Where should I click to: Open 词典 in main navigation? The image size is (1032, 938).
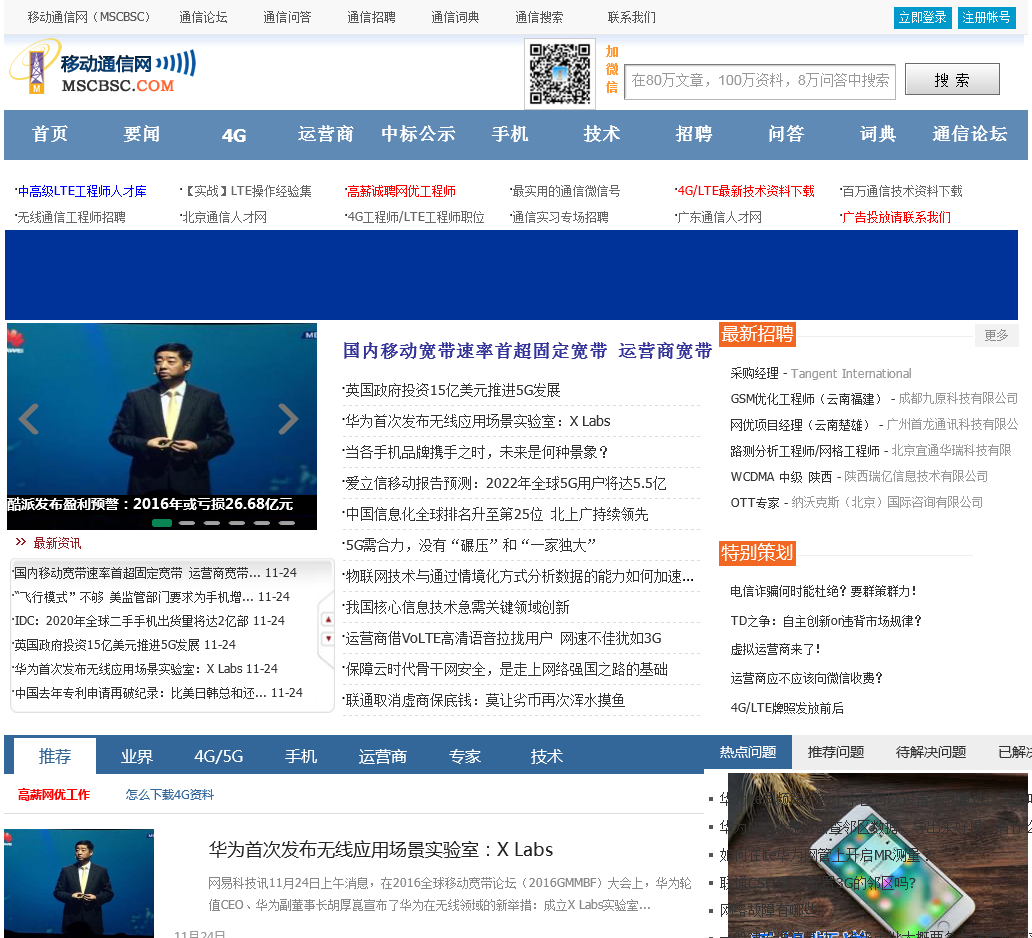coord(878,134)
